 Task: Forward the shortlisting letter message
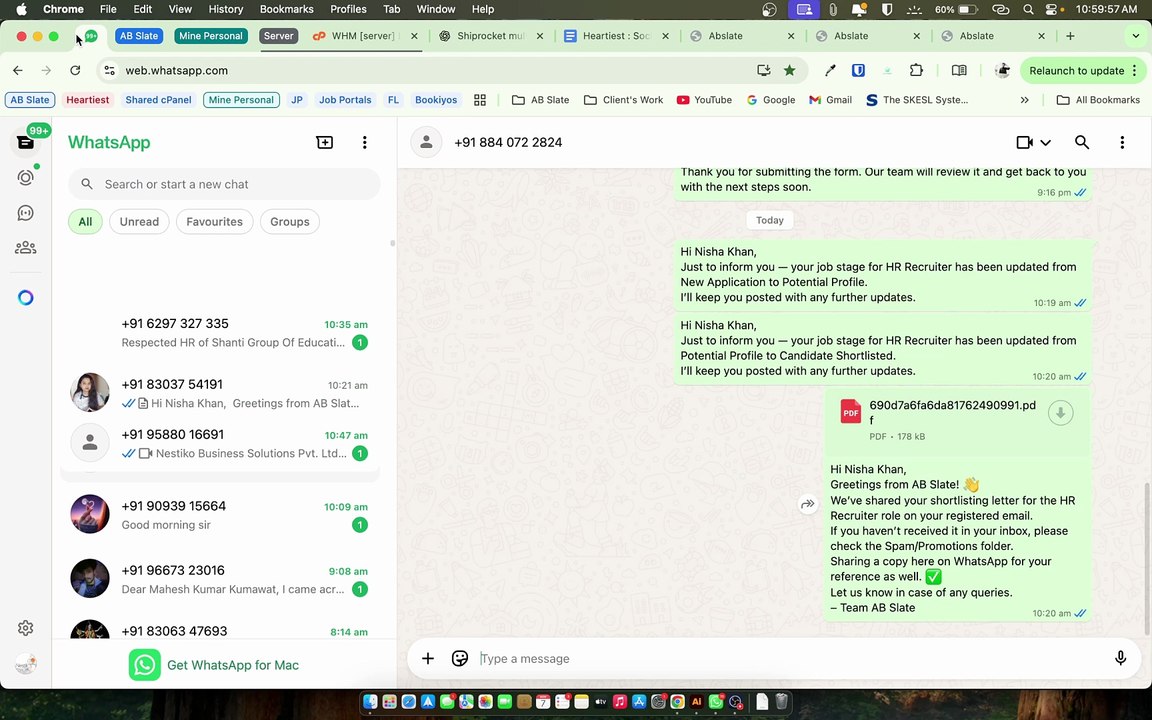pos(807,504)
